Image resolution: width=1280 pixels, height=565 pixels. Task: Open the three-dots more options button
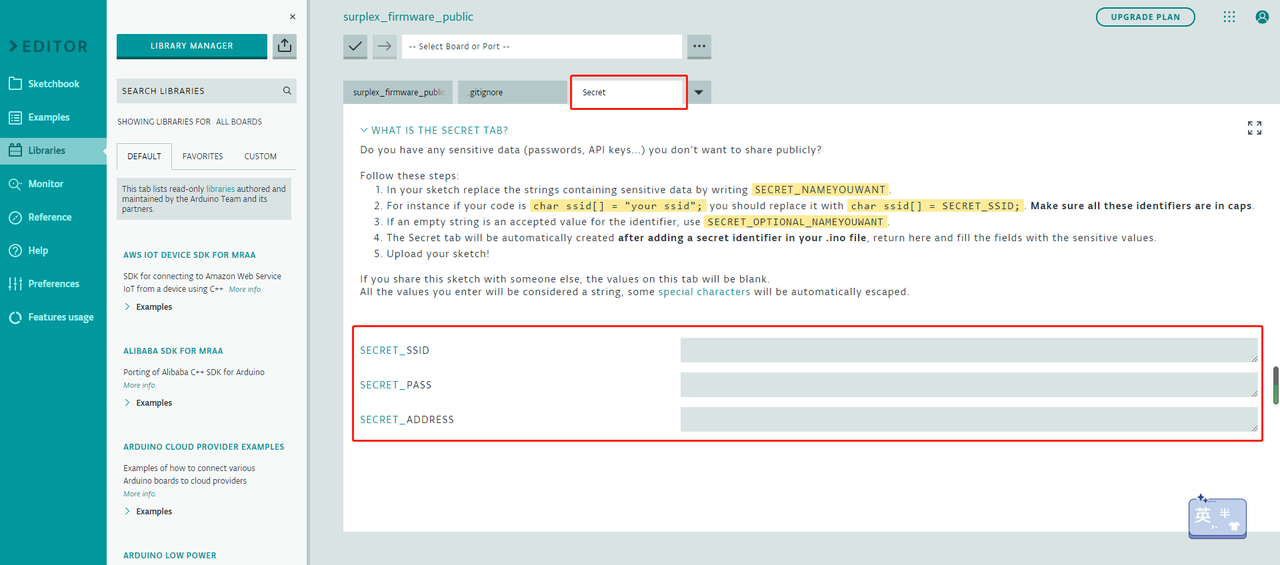click(x=699, y=46)
